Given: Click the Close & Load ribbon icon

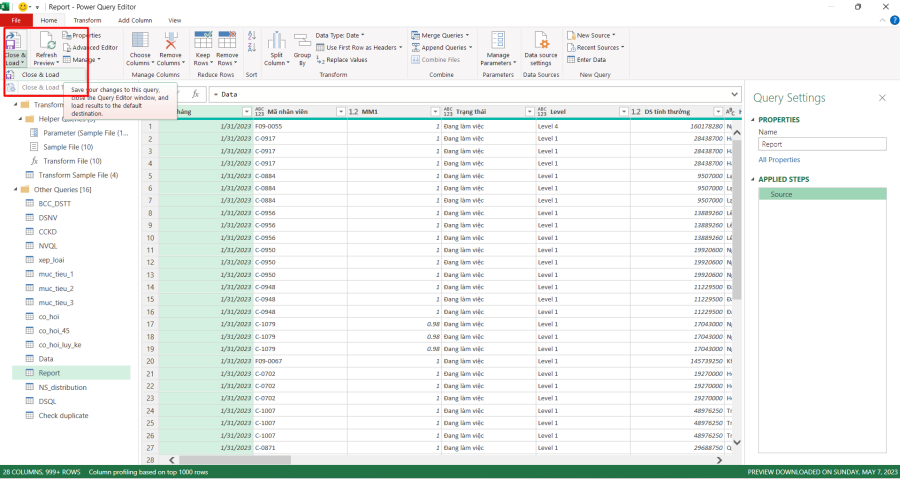Looking at the screenshot, I should pos(13,41).
